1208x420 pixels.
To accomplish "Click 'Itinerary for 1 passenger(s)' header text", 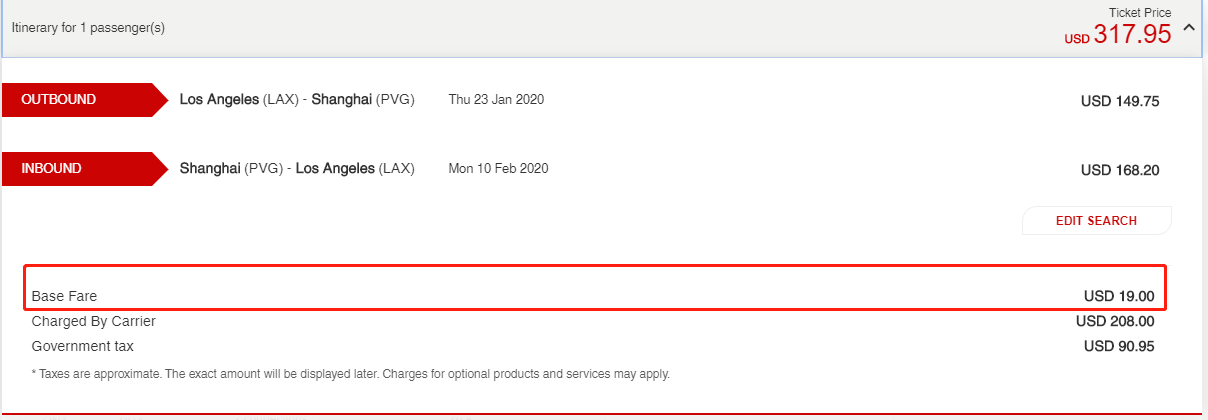I will [x=88, y=28].
